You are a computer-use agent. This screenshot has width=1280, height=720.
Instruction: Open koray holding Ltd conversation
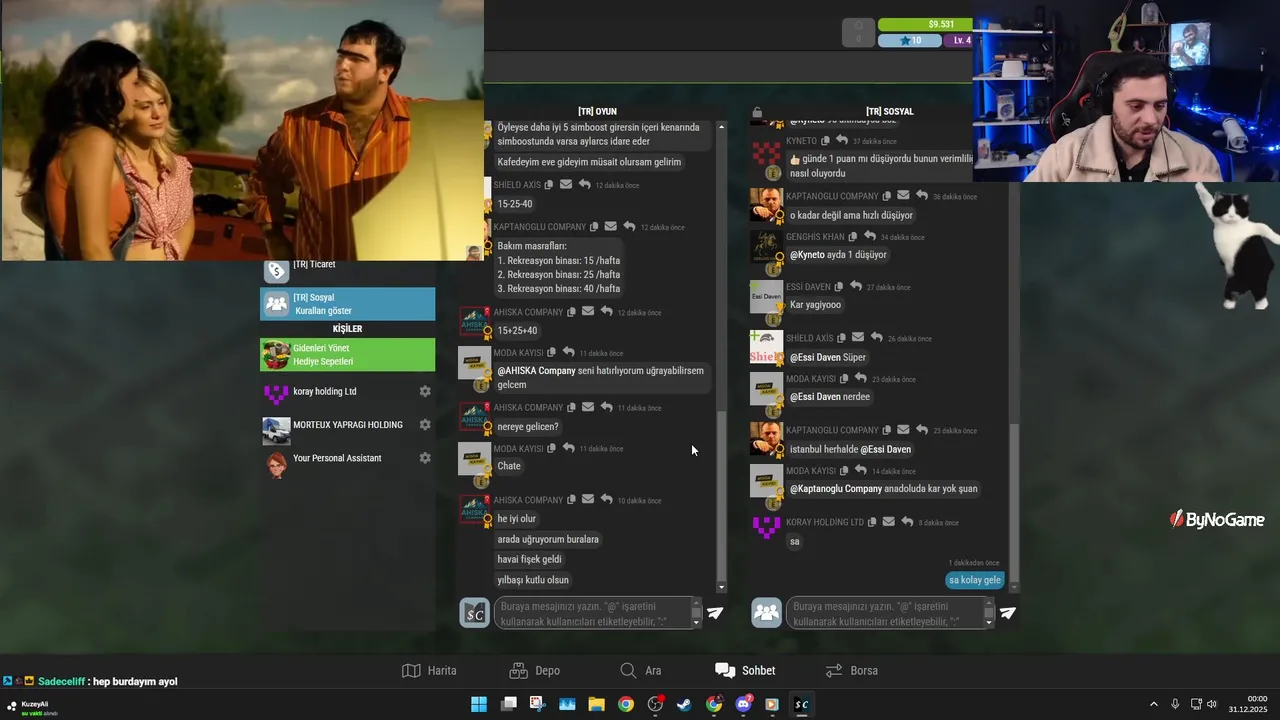click(x=347, y=391)
